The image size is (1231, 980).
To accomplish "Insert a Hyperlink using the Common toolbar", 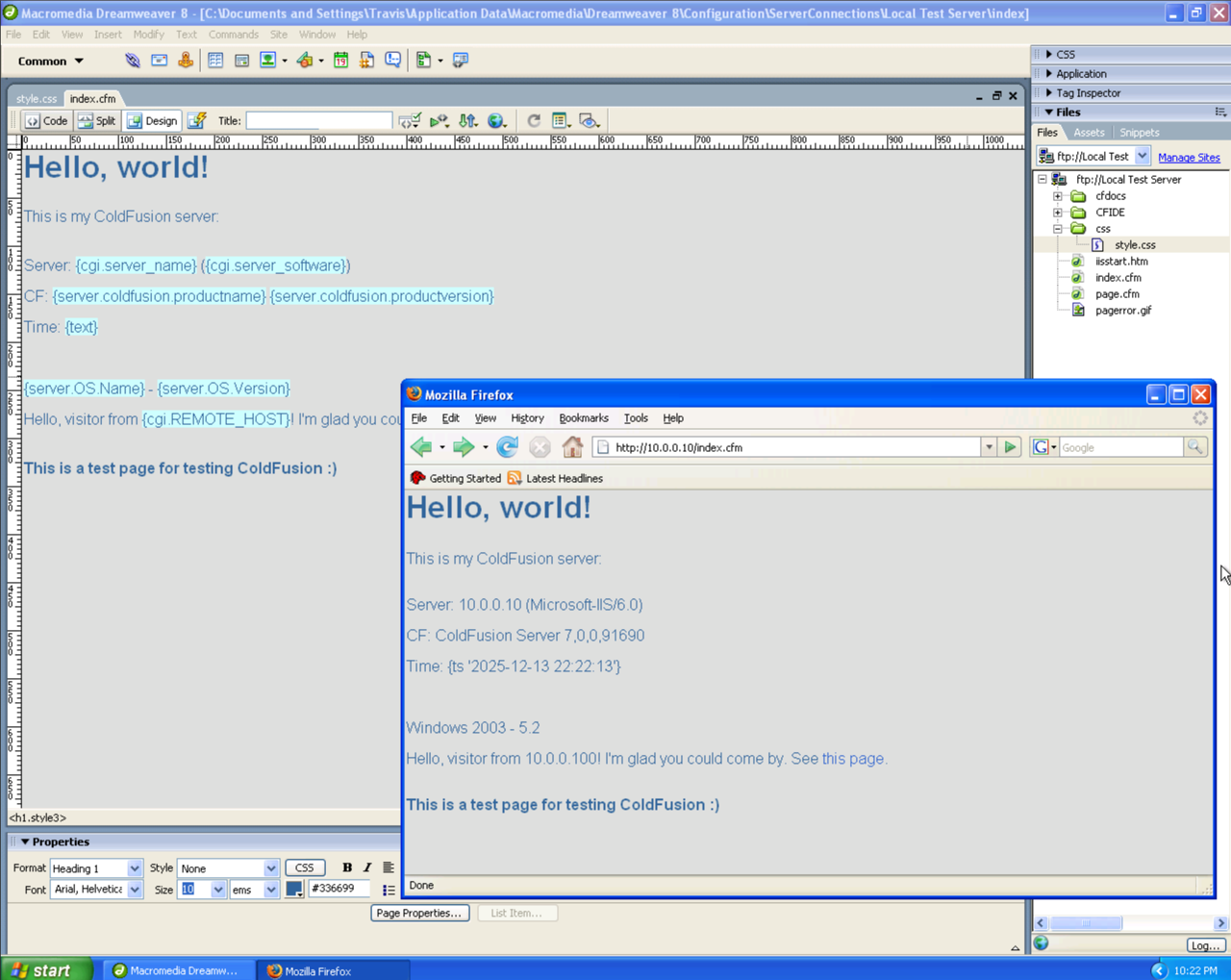I will point(132,60).
